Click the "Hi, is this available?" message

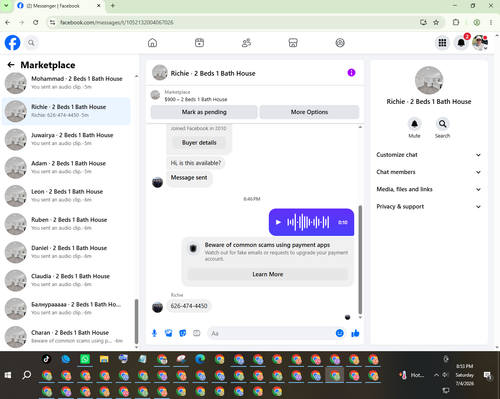196,163
